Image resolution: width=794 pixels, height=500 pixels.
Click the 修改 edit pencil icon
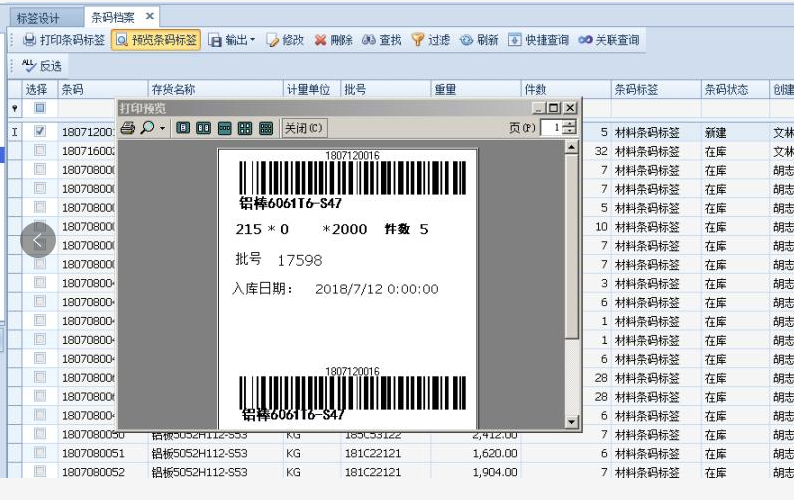272,40
